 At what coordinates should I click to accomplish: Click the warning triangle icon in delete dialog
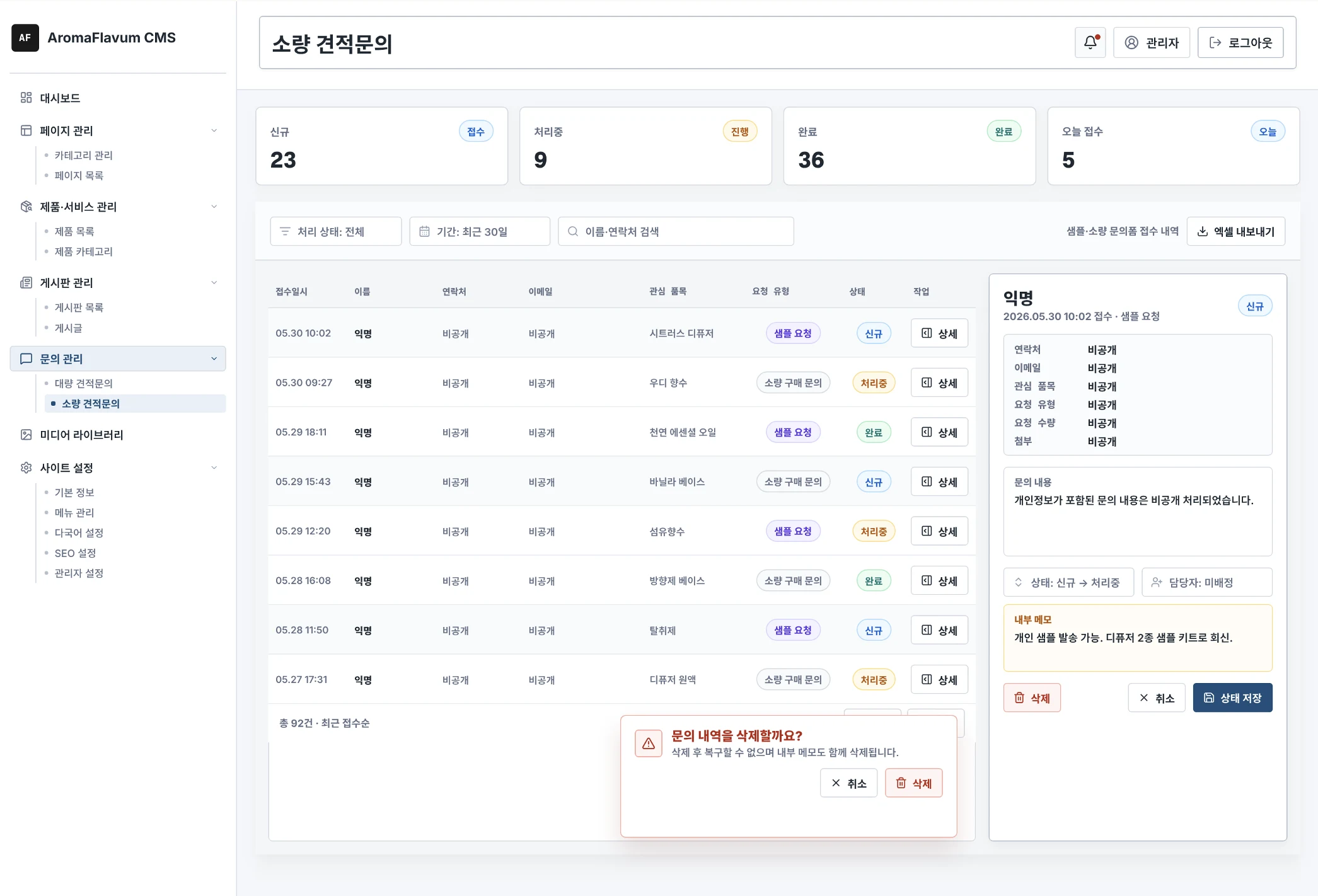(649, 744)
